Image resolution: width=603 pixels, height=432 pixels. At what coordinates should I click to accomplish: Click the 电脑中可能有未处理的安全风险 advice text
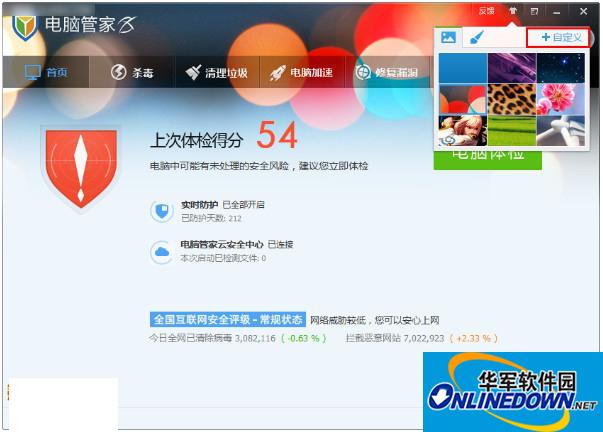point(259,166)
